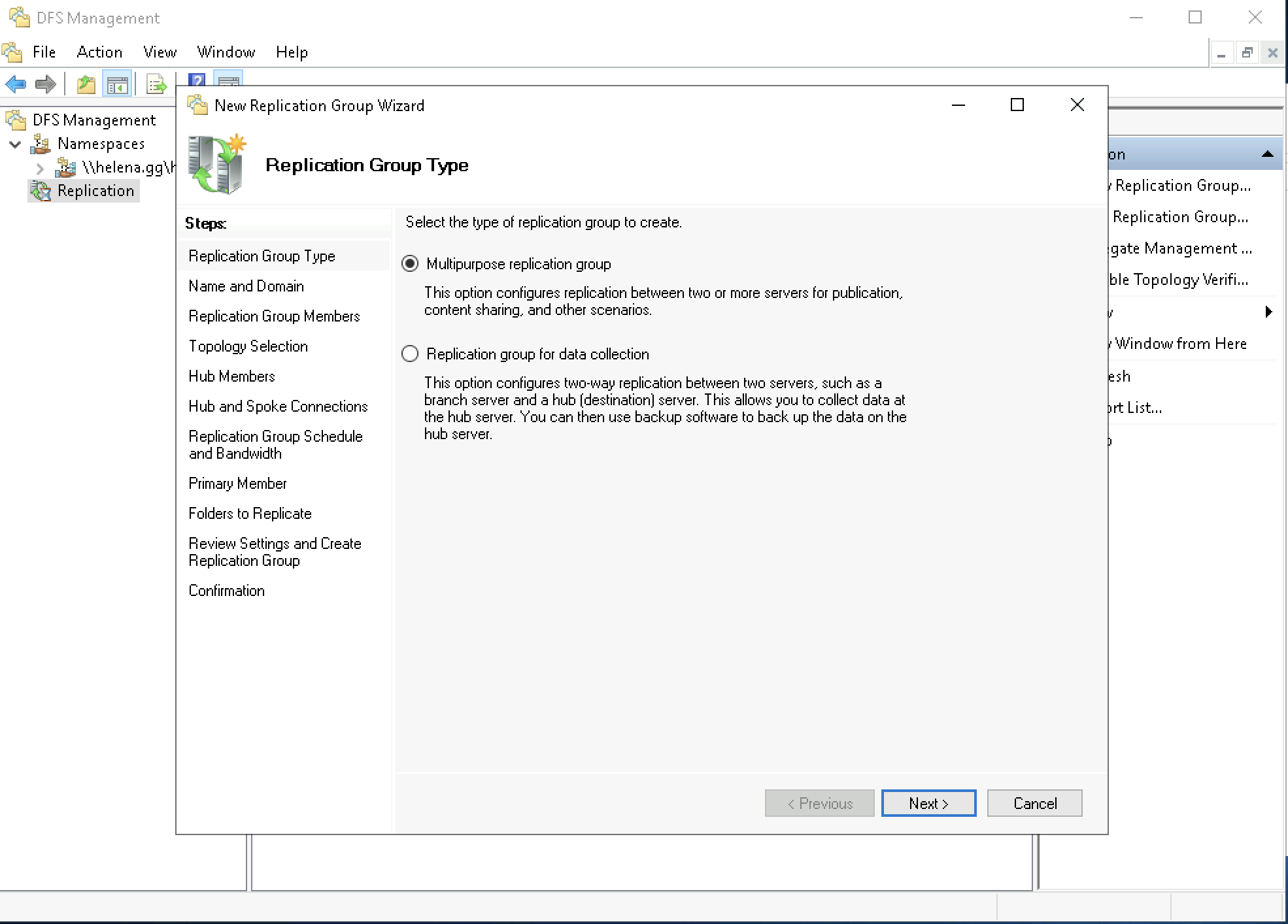Open the View menu
This screenshot has width=1288, height=924.
160,52
